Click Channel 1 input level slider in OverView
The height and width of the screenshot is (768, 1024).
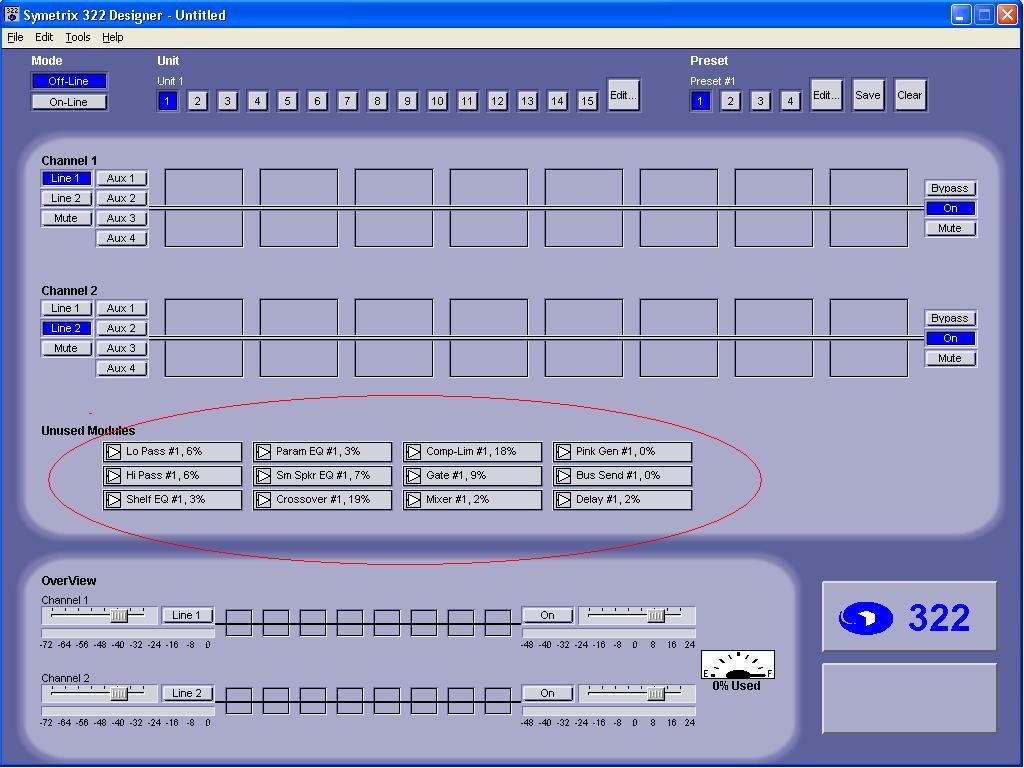119,615
